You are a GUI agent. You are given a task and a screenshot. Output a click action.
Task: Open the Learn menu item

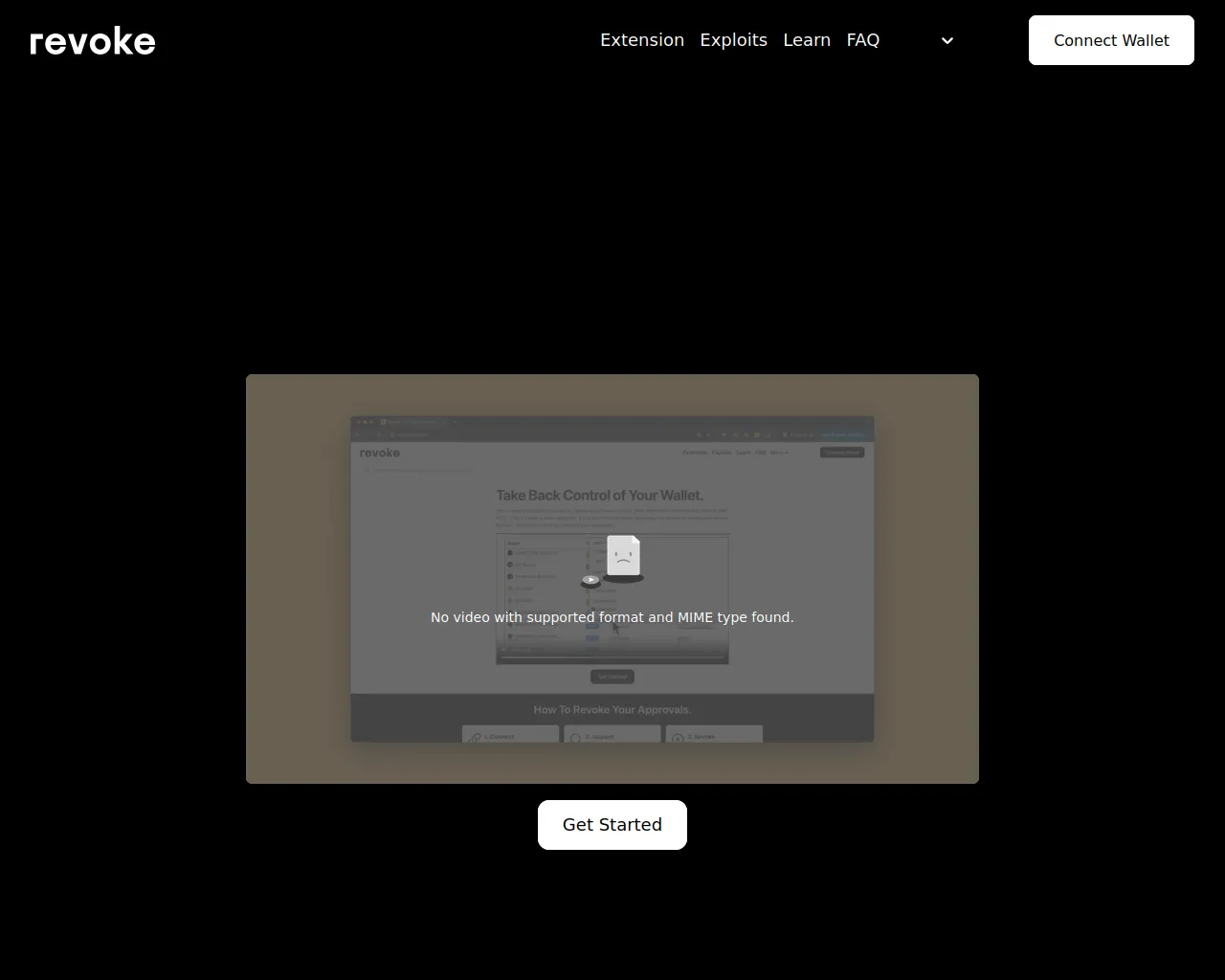pos(807,40)
